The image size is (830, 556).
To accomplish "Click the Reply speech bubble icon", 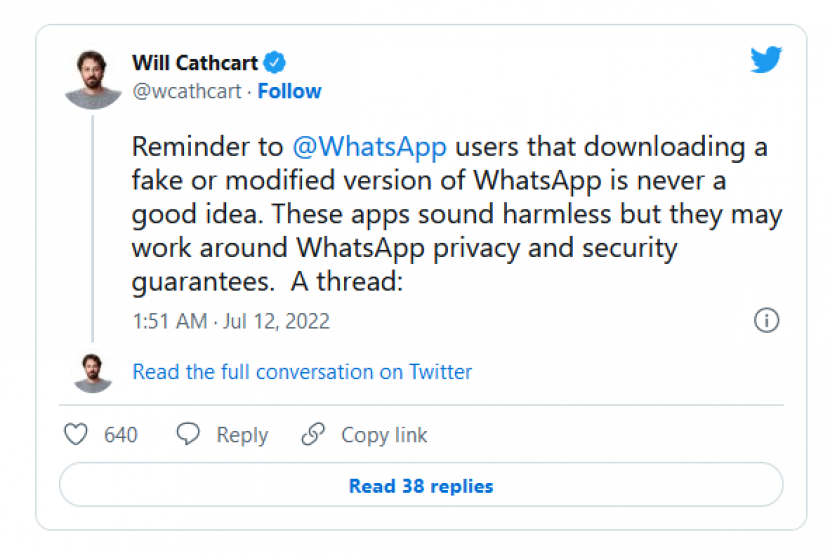I will click(x=188, y=435).
